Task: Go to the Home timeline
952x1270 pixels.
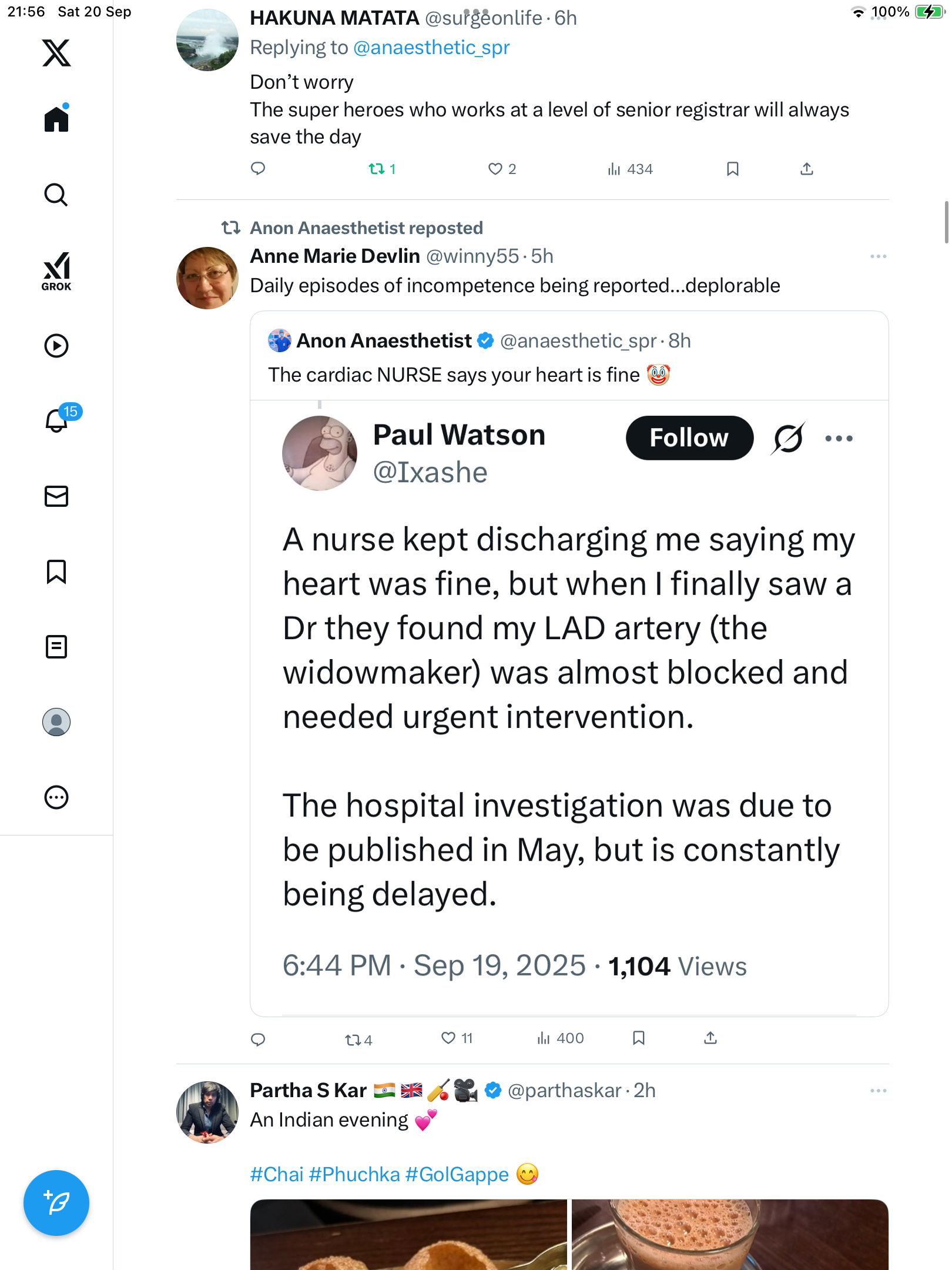Action: point(56,119)
